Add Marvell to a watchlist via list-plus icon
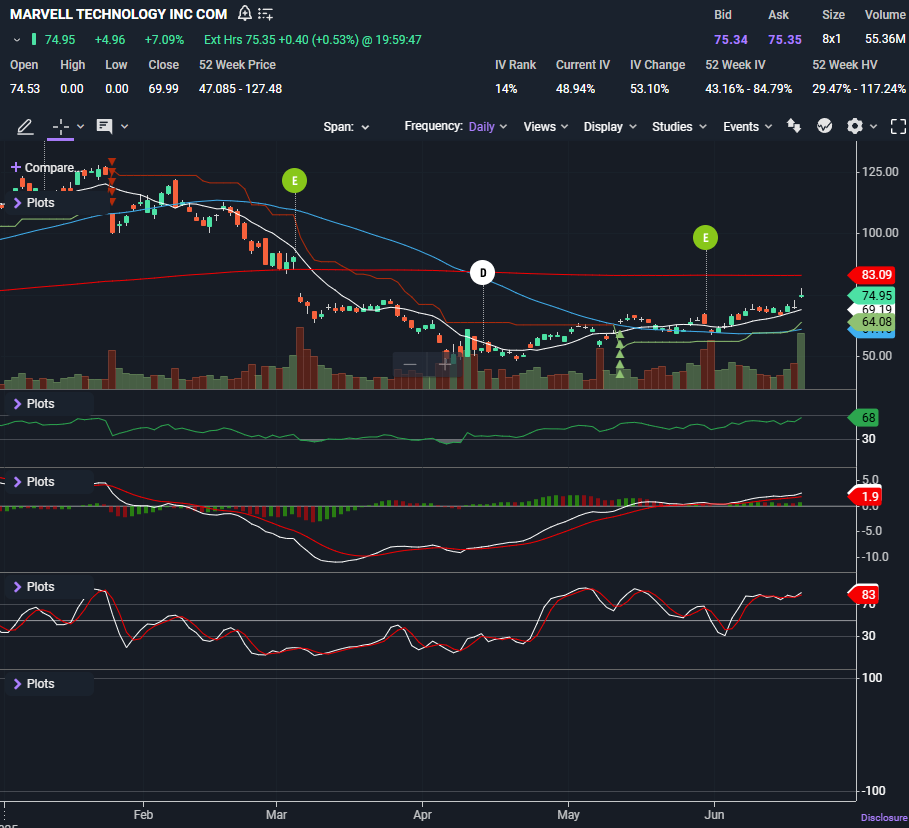This screenshot has width=909, height=828. [266, 14]
